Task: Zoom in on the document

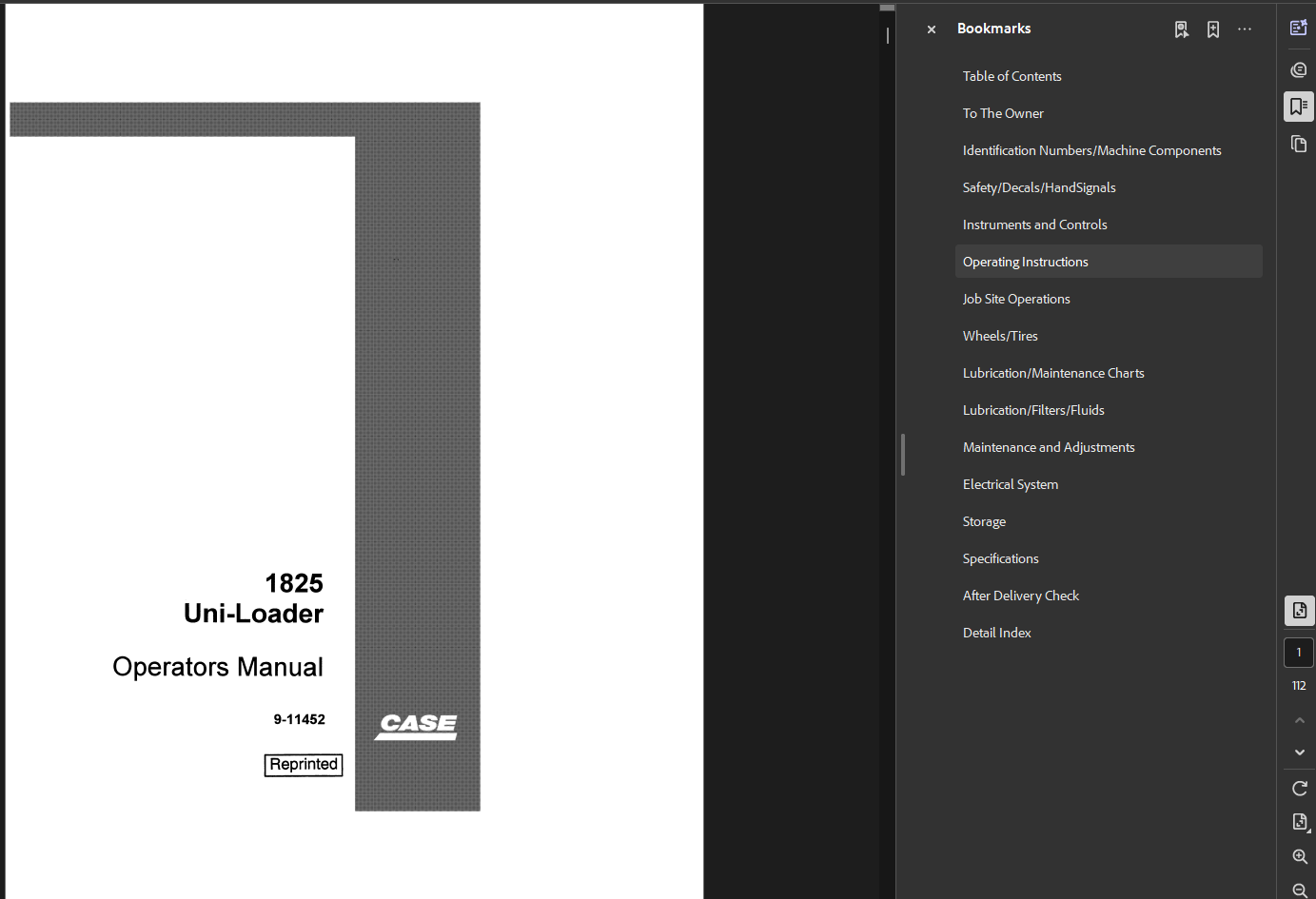Action: click(x=1299, y=857)
